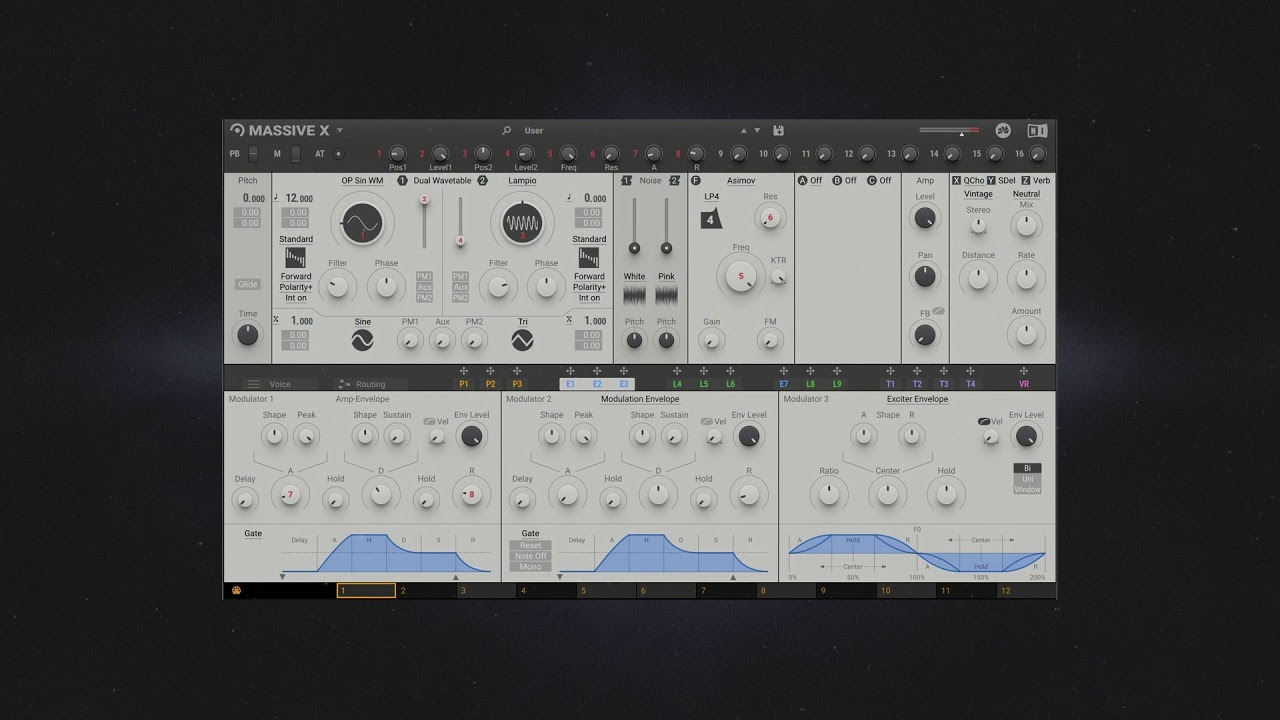The width and height of the screenshot is (1280, 720).
Task: Toggle Vel switch in Modulator 1
Action: click(x=429, y=422)
